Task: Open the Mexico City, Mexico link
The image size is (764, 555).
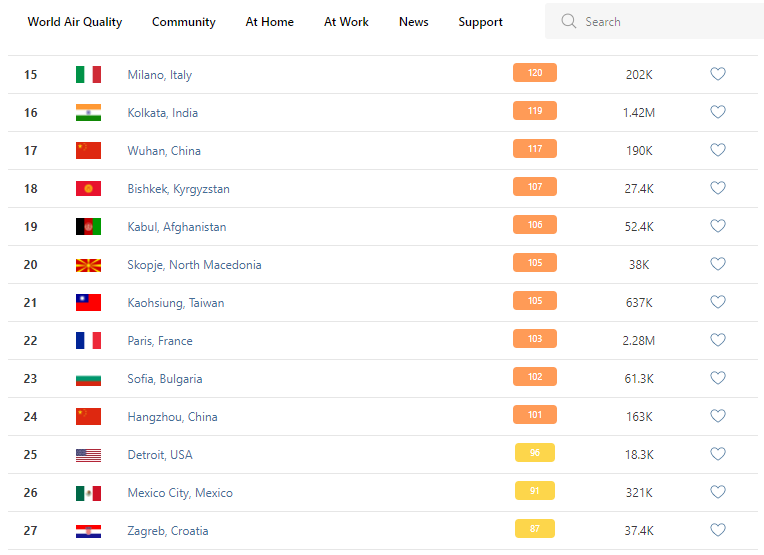Action: (180, 493)
